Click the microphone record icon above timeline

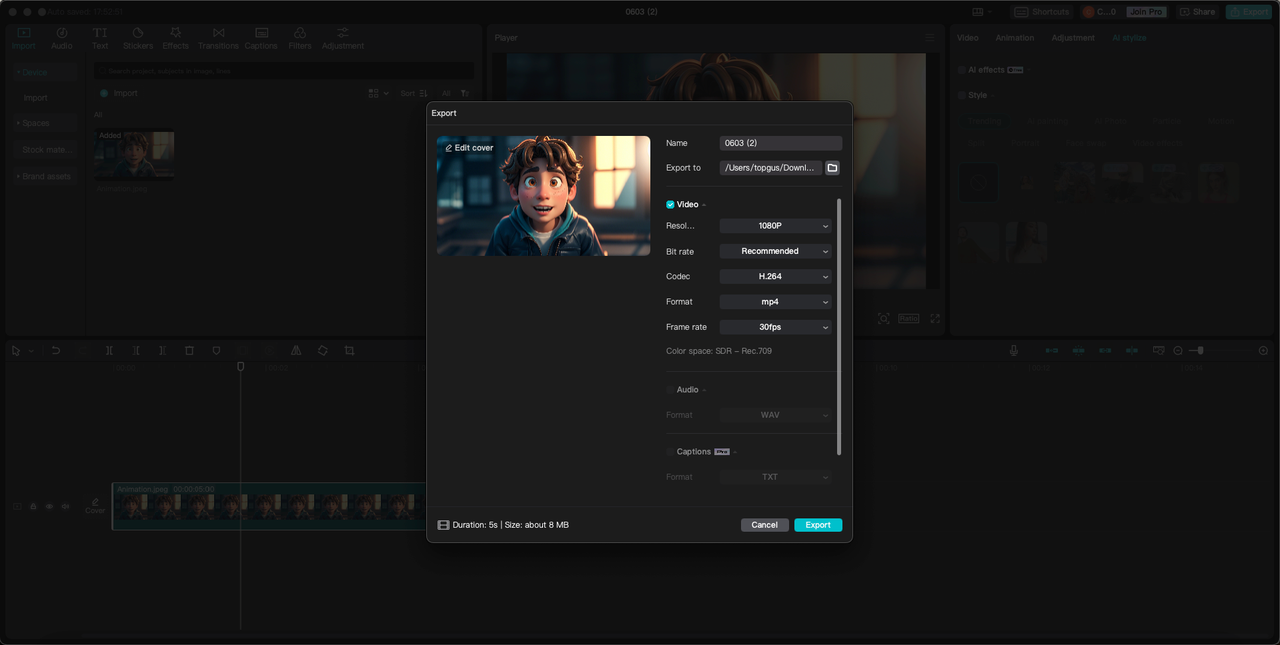(1014, 351)
